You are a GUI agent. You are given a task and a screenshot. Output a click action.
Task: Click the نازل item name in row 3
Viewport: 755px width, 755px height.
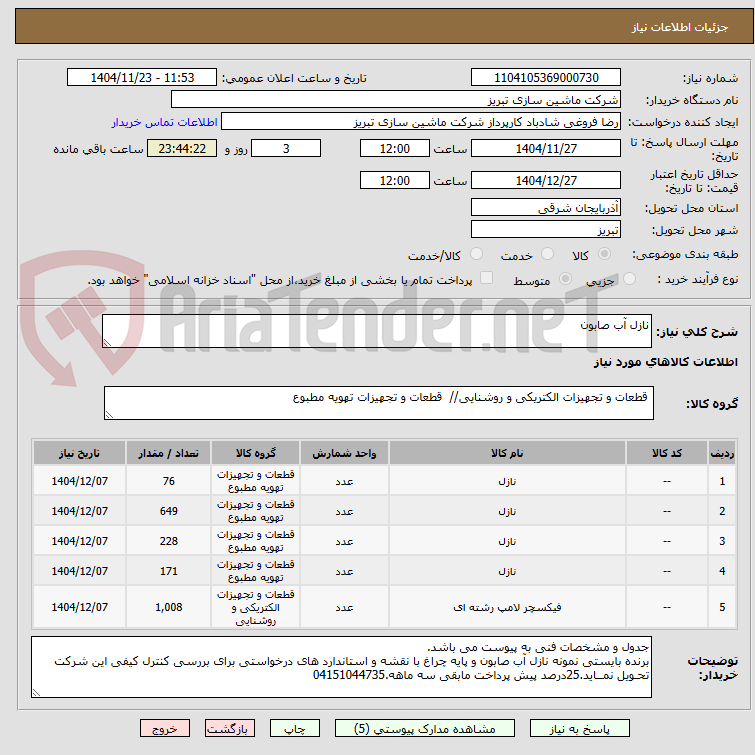(x=507, y=541)
